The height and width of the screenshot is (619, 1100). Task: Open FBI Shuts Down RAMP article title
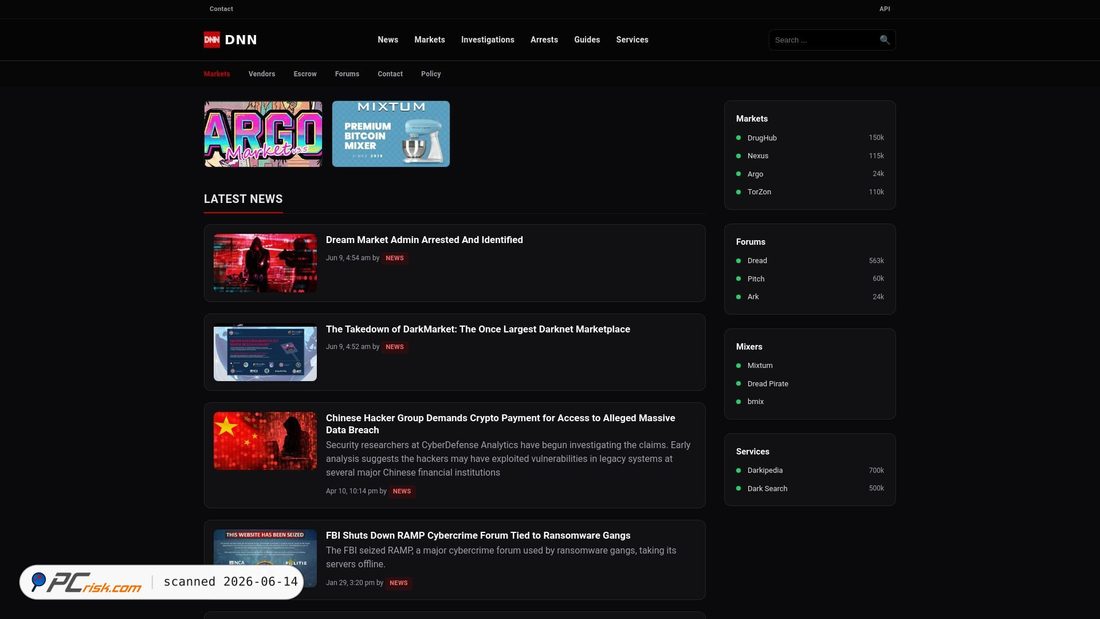[x=478, y=535]
